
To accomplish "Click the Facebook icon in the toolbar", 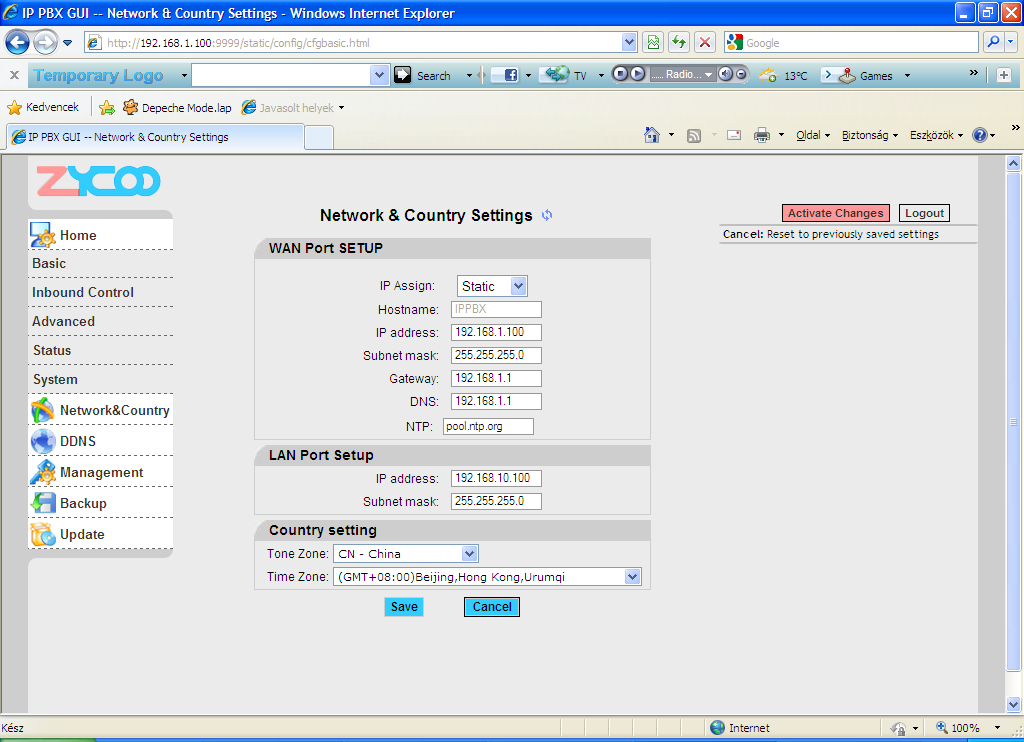I will 511,75.
